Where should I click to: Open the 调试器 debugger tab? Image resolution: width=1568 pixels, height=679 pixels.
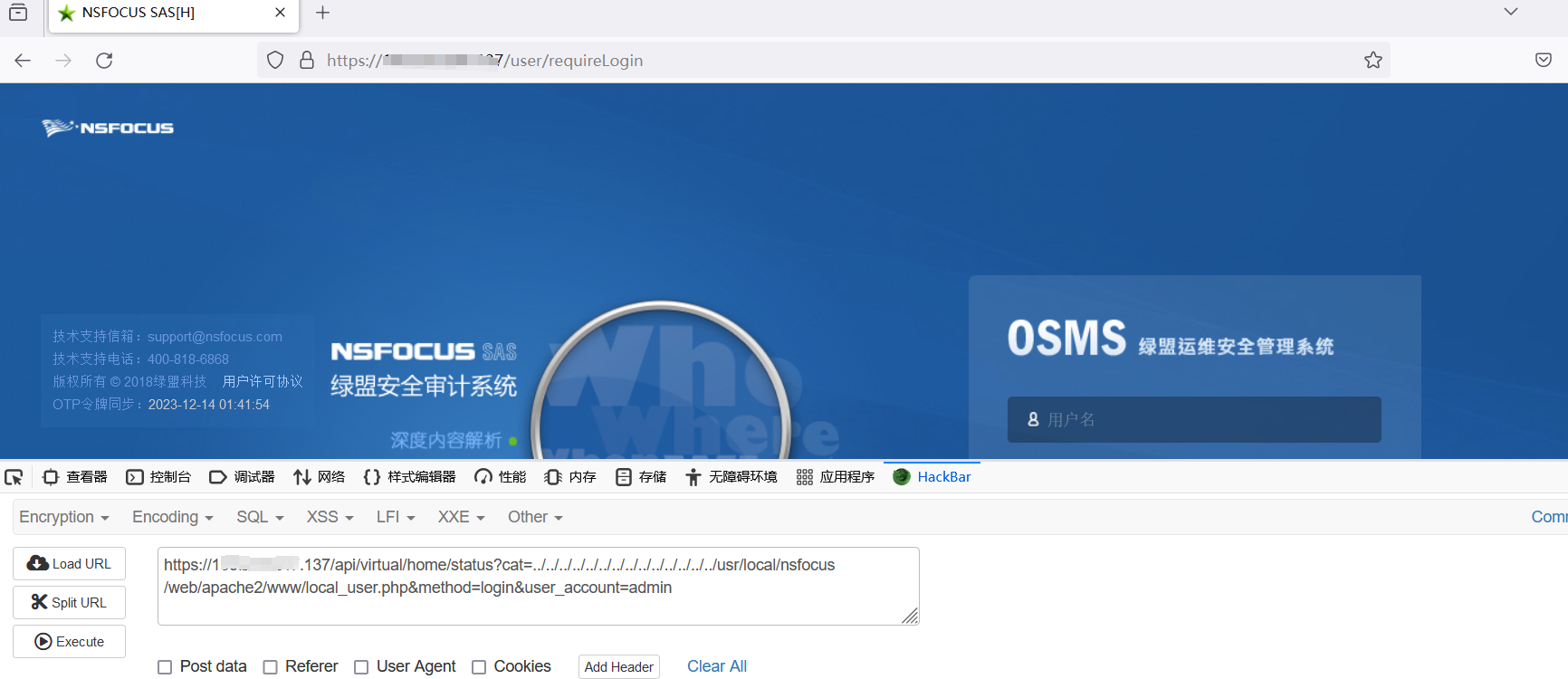[242, 477]
